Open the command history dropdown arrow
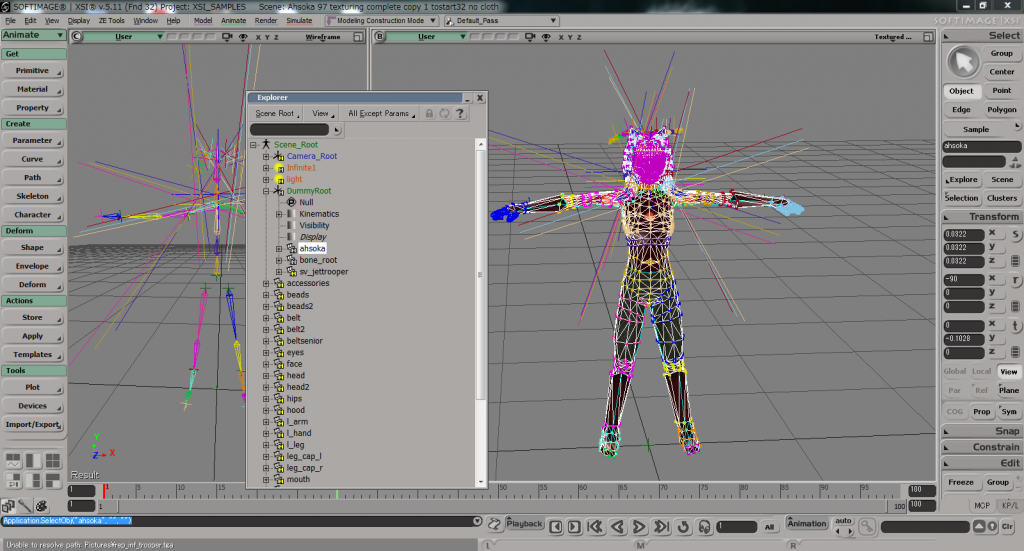Screen dimensions: 1024x551 point(477,521)
